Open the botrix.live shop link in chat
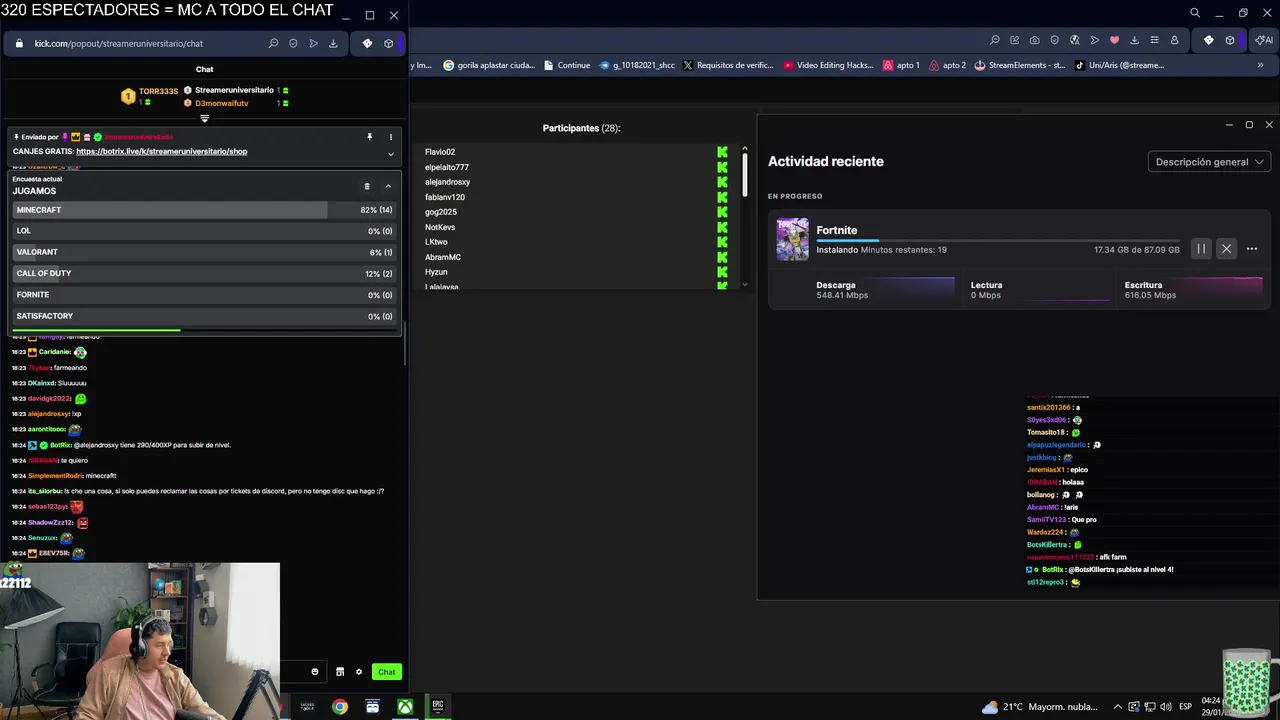The height and width of the screenshot is (720, 1280). click(161, 152)
